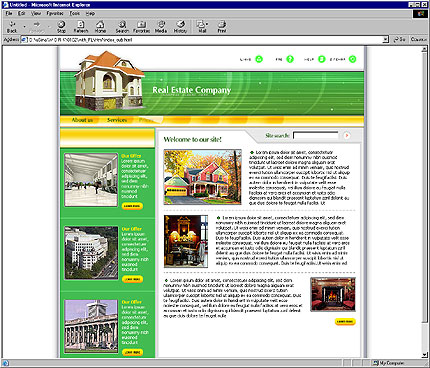Click the About us navigation link
Viewport: 430px width, 368px height.
click(x=82, y=120)
